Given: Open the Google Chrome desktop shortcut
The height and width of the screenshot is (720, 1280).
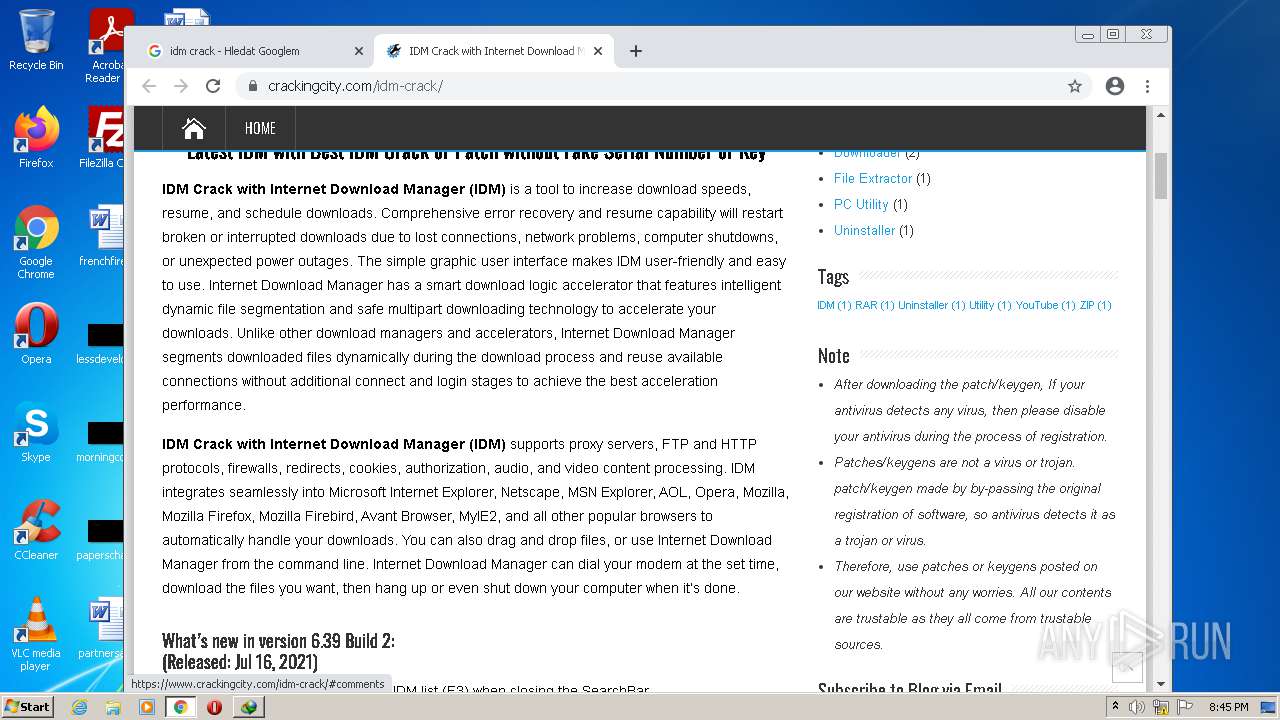Looking at the screenshot, I should [36, 242].
